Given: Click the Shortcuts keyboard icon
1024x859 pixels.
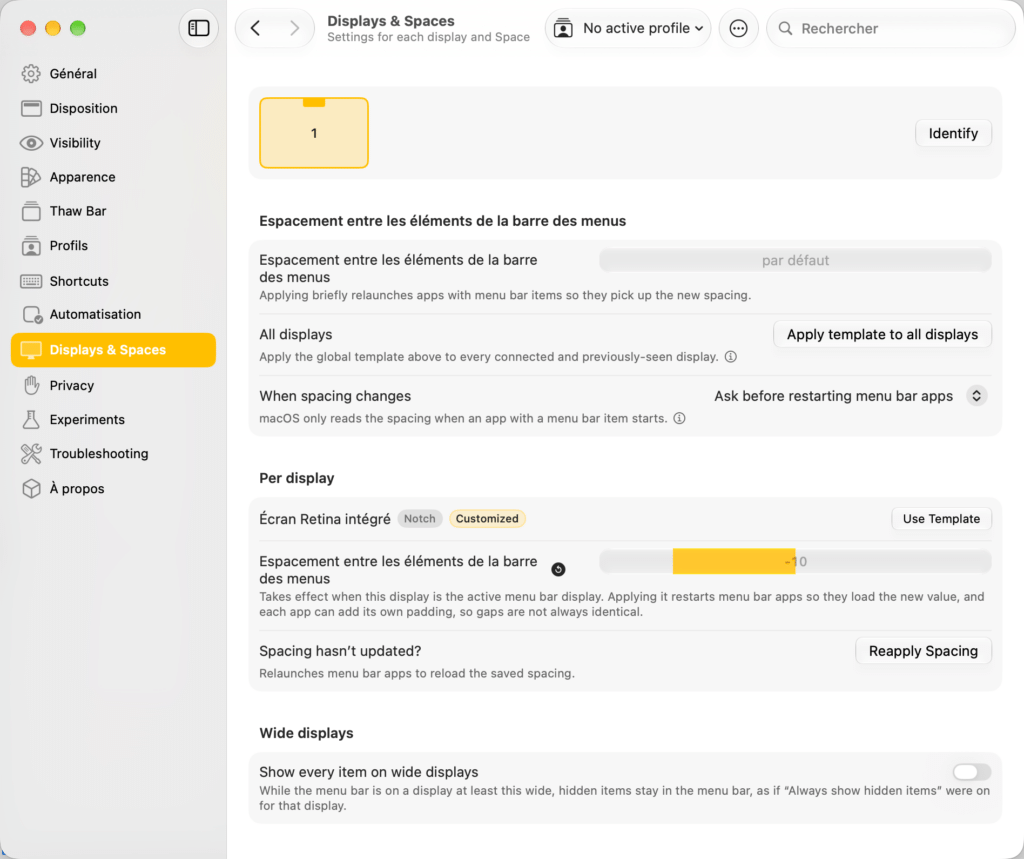Looking at the screenshot, I should 31,281.
